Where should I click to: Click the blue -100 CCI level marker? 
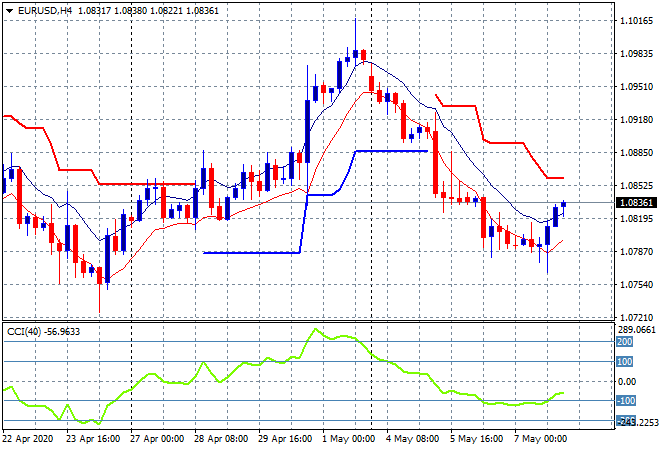[625, 400]
